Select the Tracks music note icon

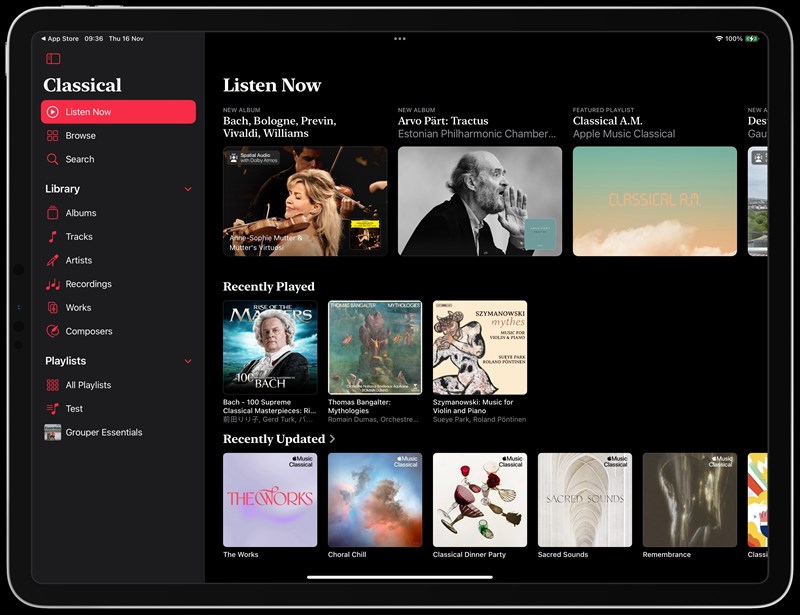coord(53,237)
